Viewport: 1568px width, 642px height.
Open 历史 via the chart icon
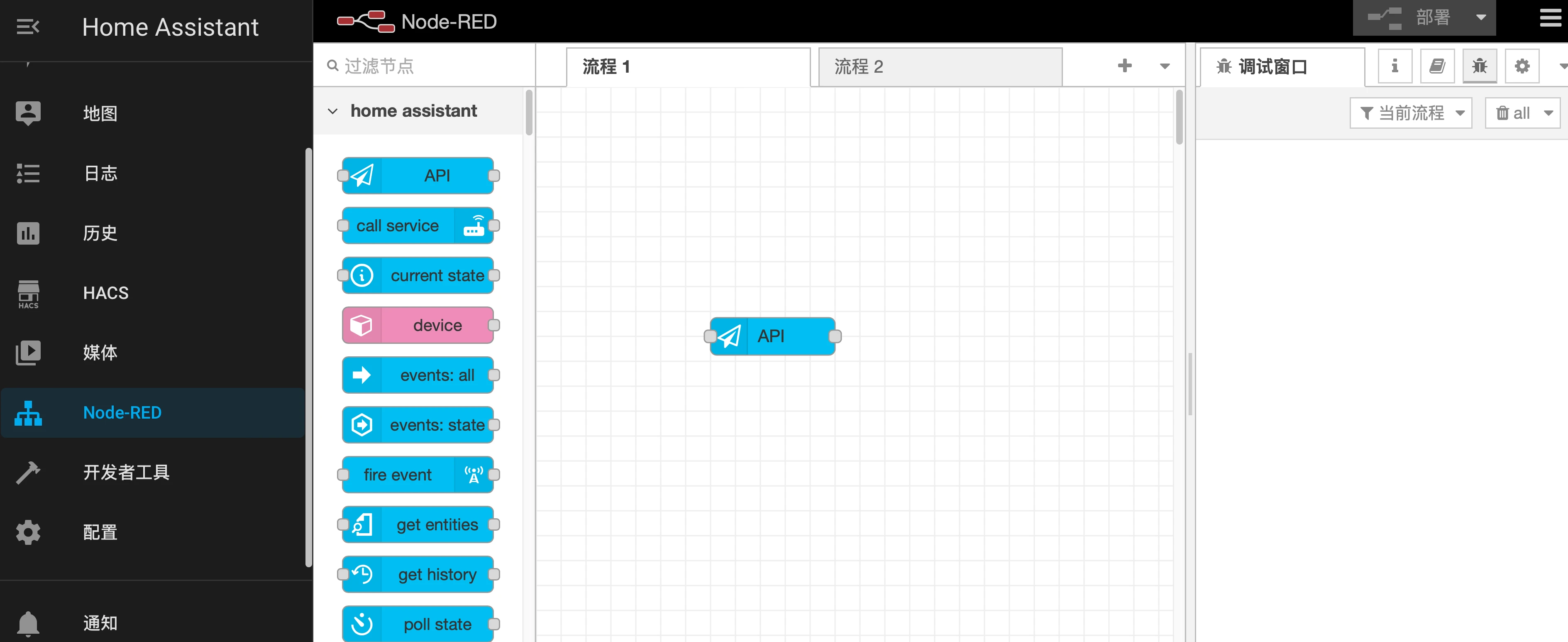28,233
